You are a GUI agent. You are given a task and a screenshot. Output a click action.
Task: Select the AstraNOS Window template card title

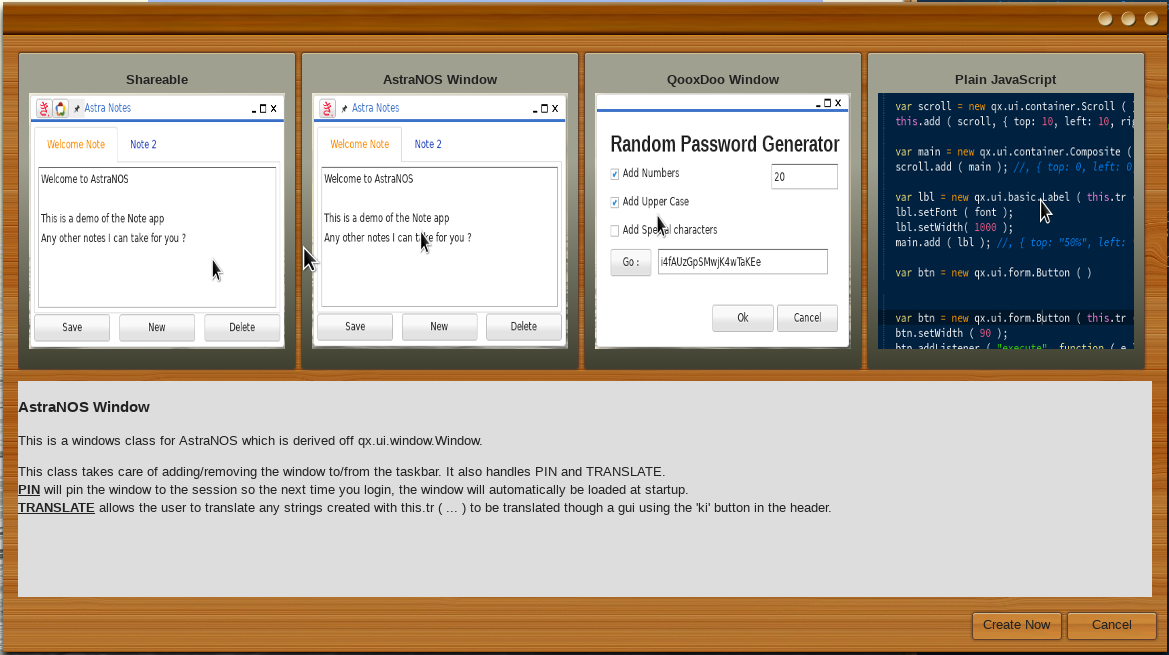point(440,80)
